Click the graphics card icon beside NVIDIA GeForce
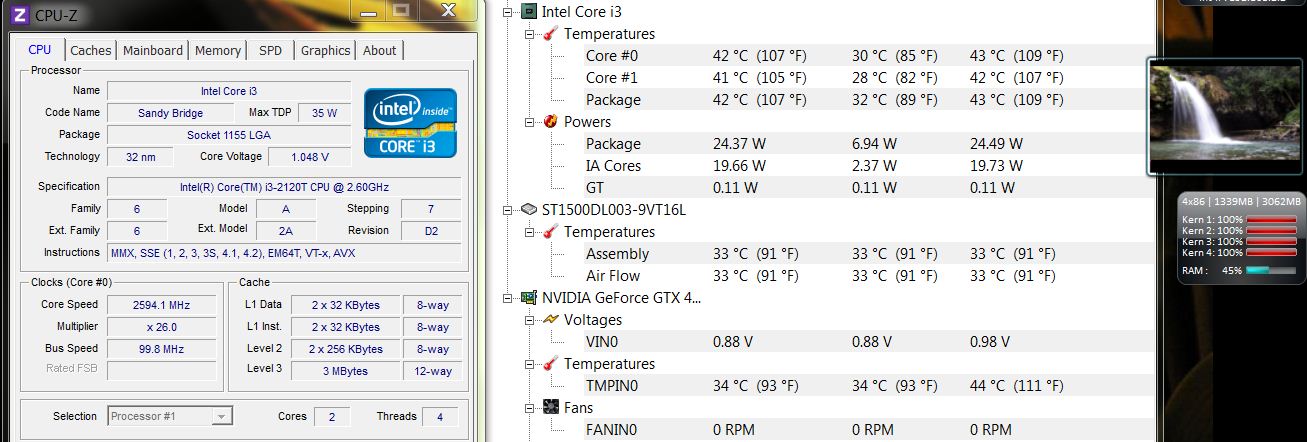This screenshot has width=1307, height=442. (527, 298)
